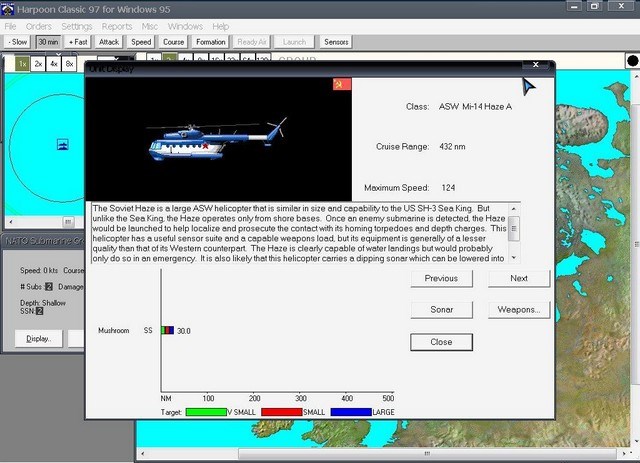Click the green V SMALL target legend swatch
Screen dimensions: 640x463
pyautogui.click(x=206, y=411)
